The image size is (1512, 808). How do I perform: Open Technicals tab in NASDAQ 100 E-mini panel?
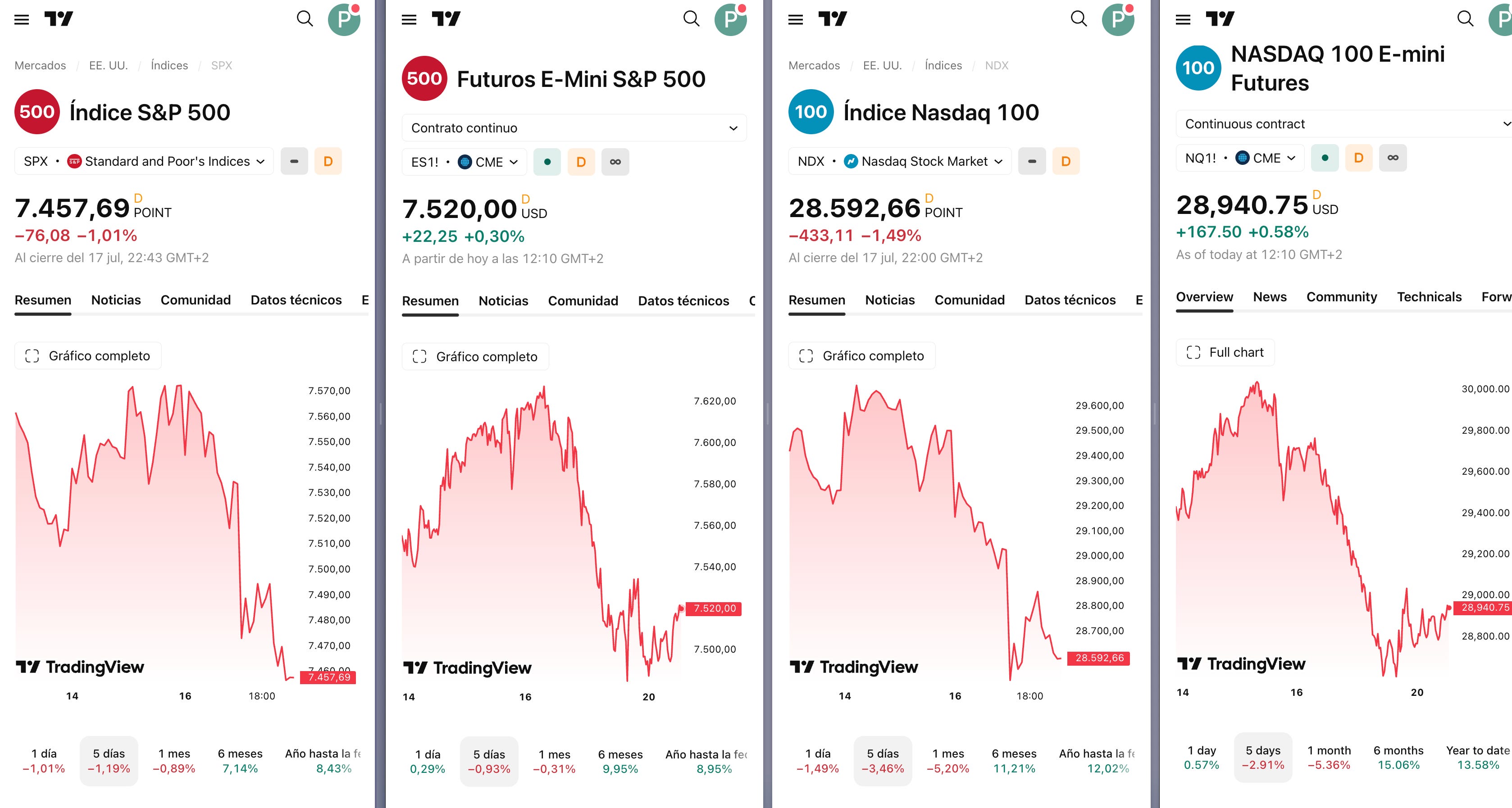tap(1429, 297)
